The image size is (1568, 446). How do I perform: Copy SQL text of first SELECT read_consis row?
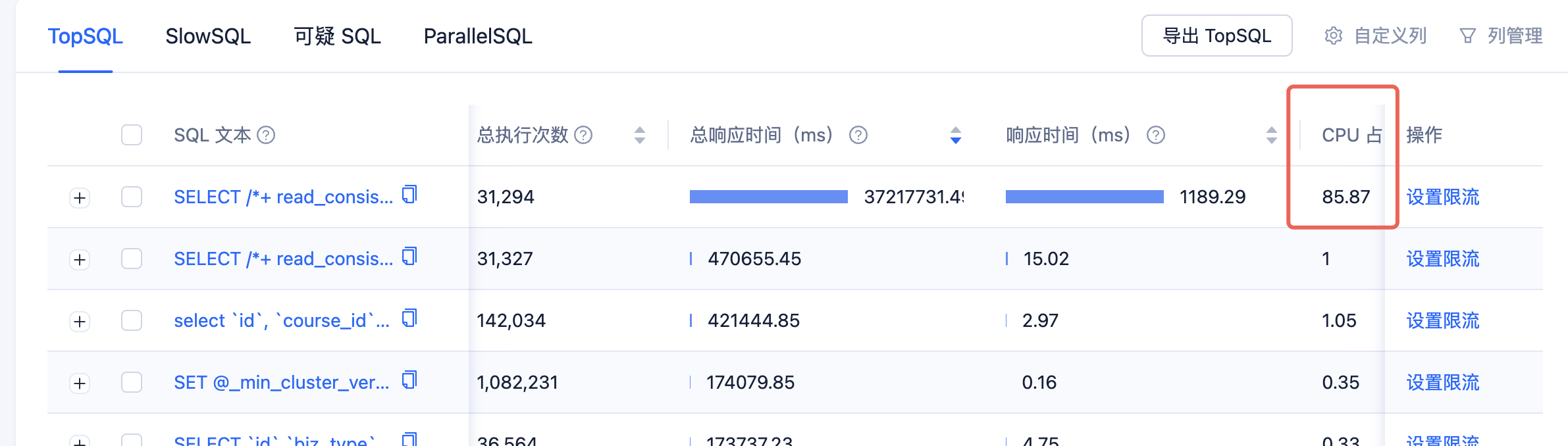click(x=409, y=195)
